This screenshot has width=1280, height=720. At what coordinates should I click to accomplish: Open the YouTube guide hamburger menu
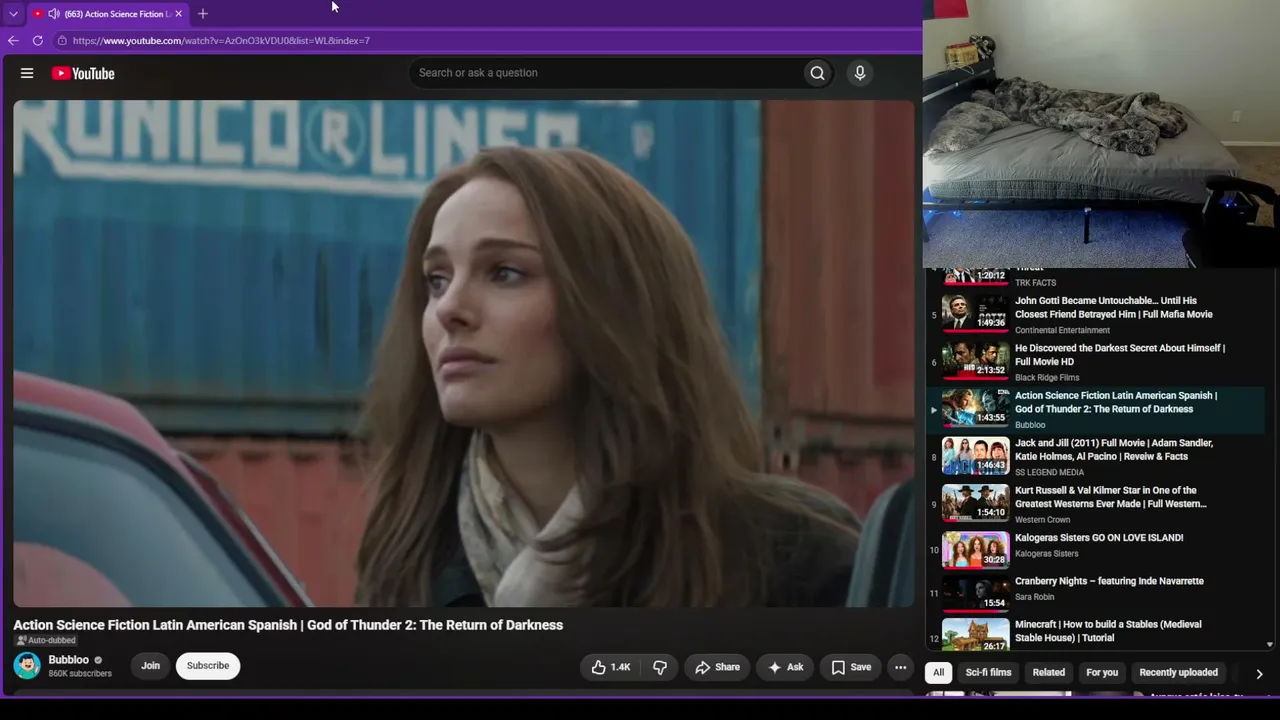(x=27, y=73)
